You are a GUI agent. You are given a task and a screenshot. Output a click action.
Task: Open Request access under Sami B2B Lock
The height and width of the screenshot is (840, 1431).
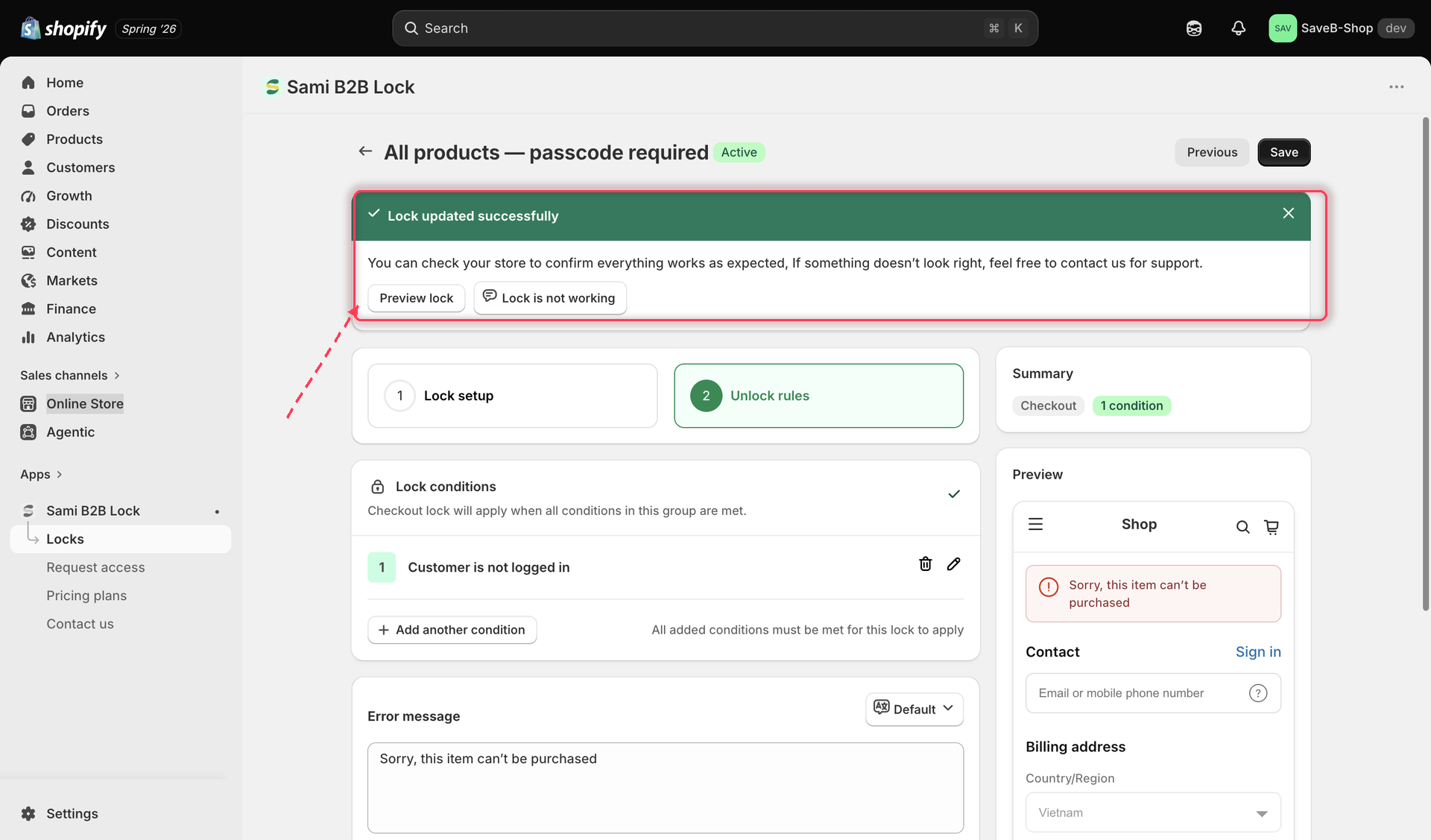click(x=95, y=568)
